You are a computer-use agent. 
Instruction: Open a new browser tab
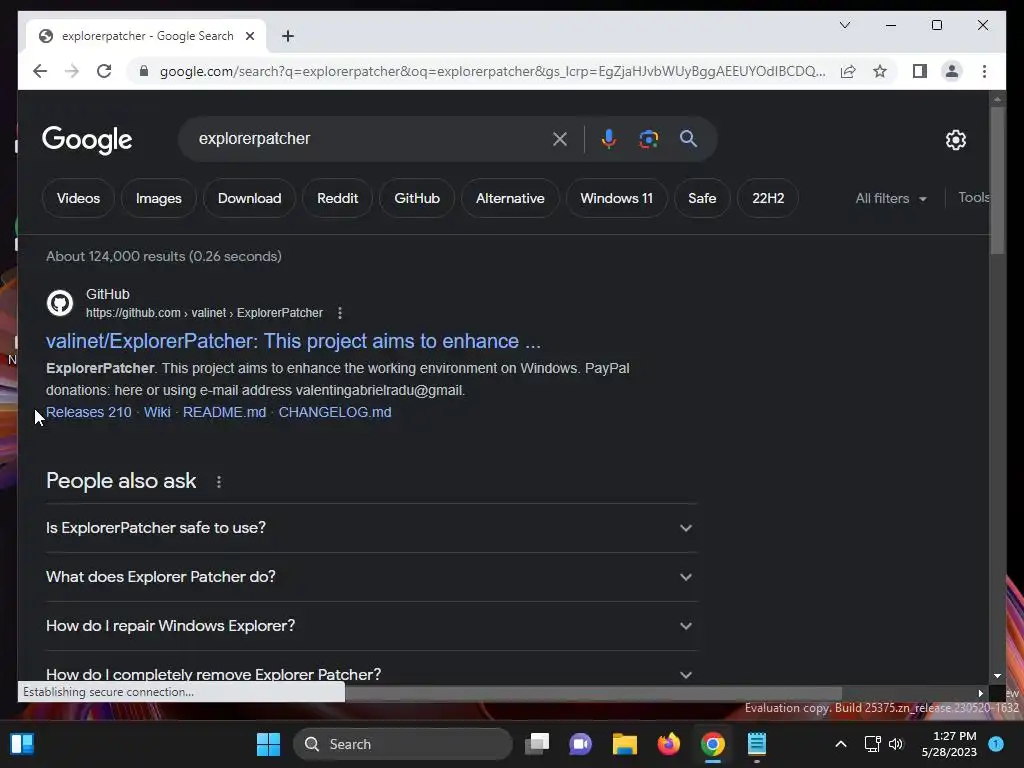click(x=288, y=36)
